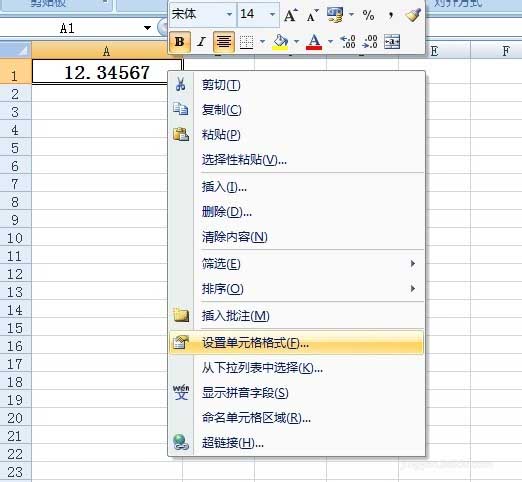The width and height of the screenshot is (522, 482).
Task: Open the fill color dropdown arrow
Action: (x=296, y=42)
